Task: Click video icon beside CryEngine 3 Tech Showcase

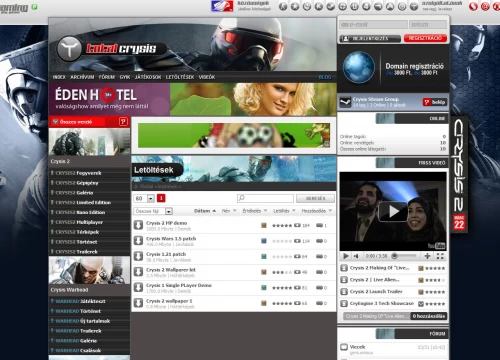Action: click(344, 303)
